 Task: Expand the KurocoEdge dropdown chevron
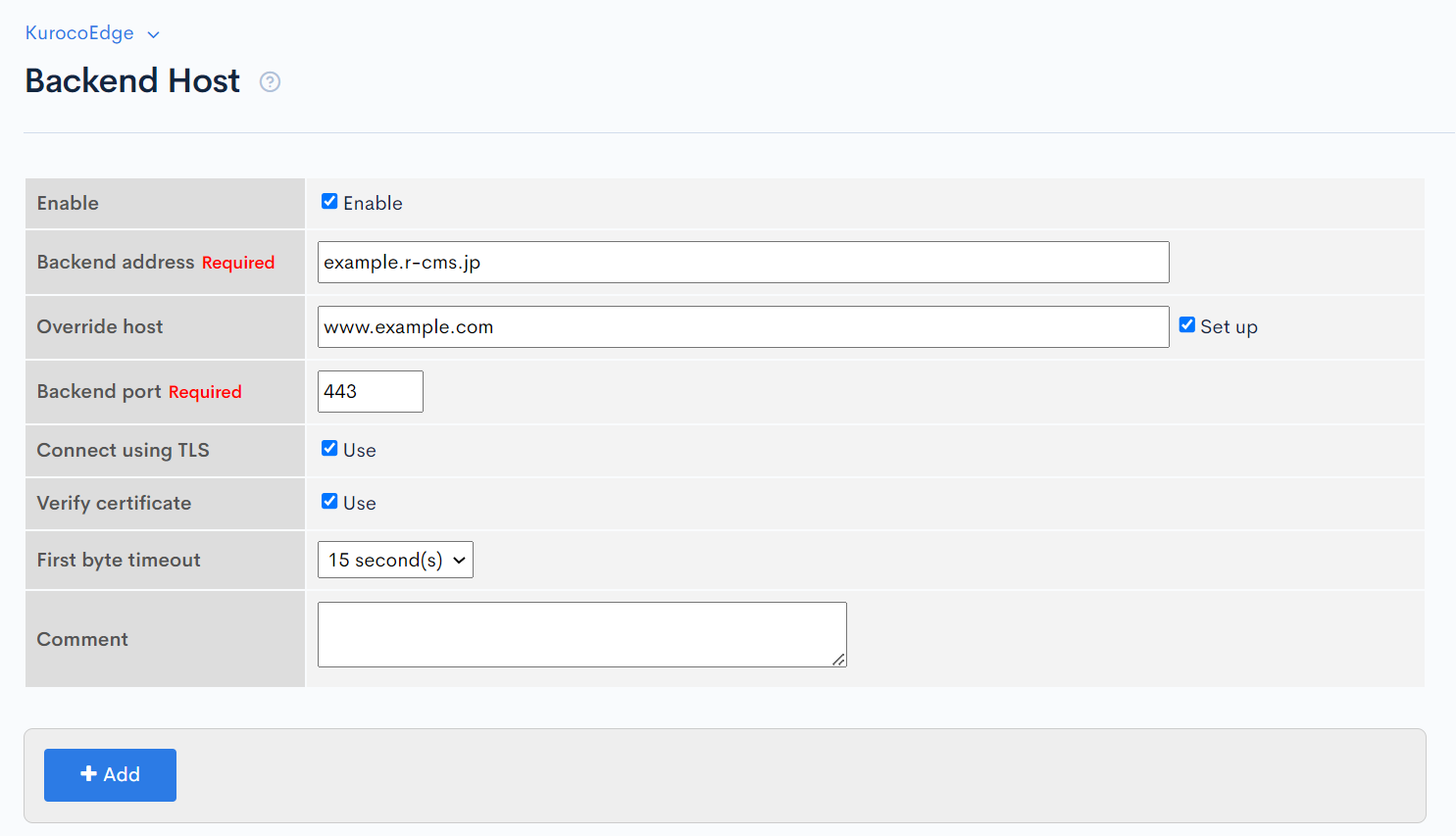(x=153, y=33)
